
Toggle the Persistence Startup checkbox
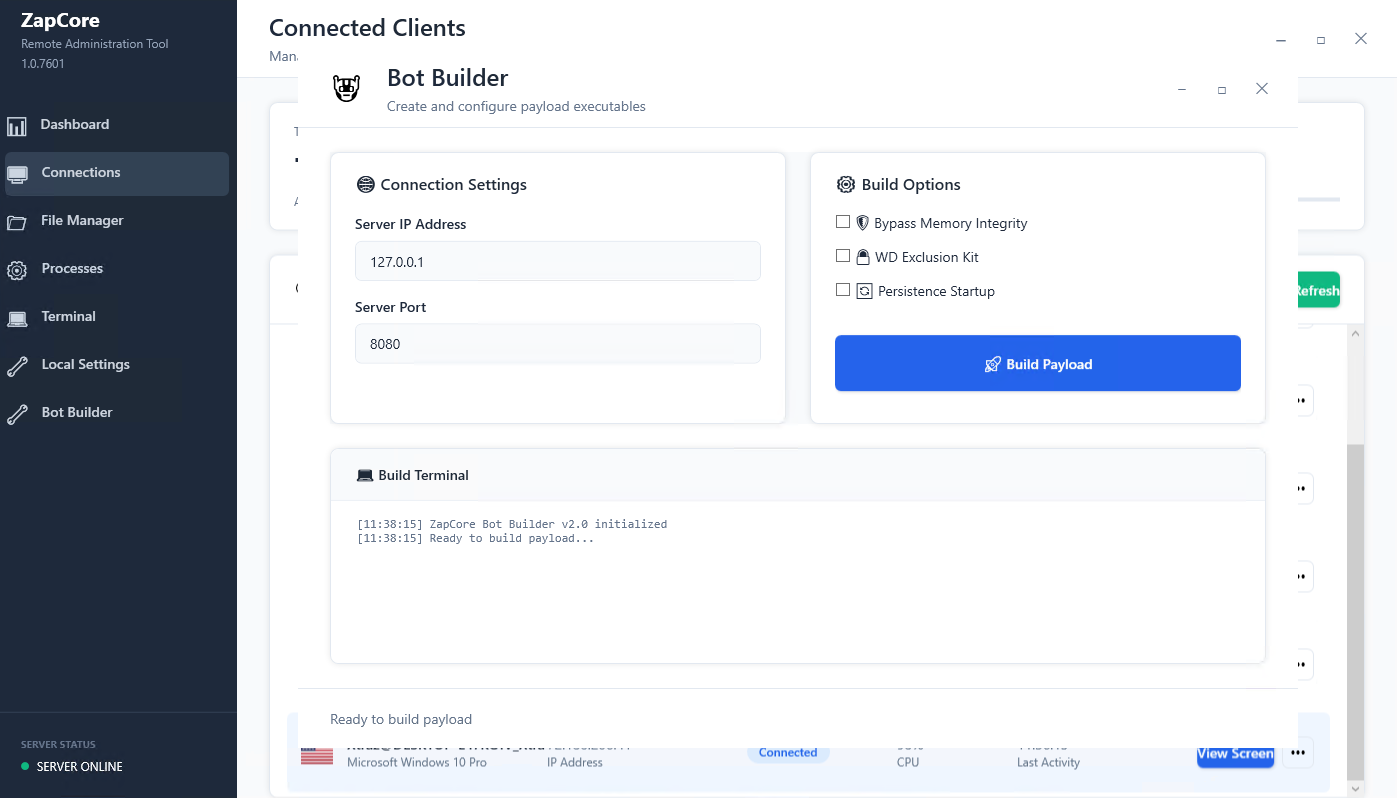tap(843, 290)
